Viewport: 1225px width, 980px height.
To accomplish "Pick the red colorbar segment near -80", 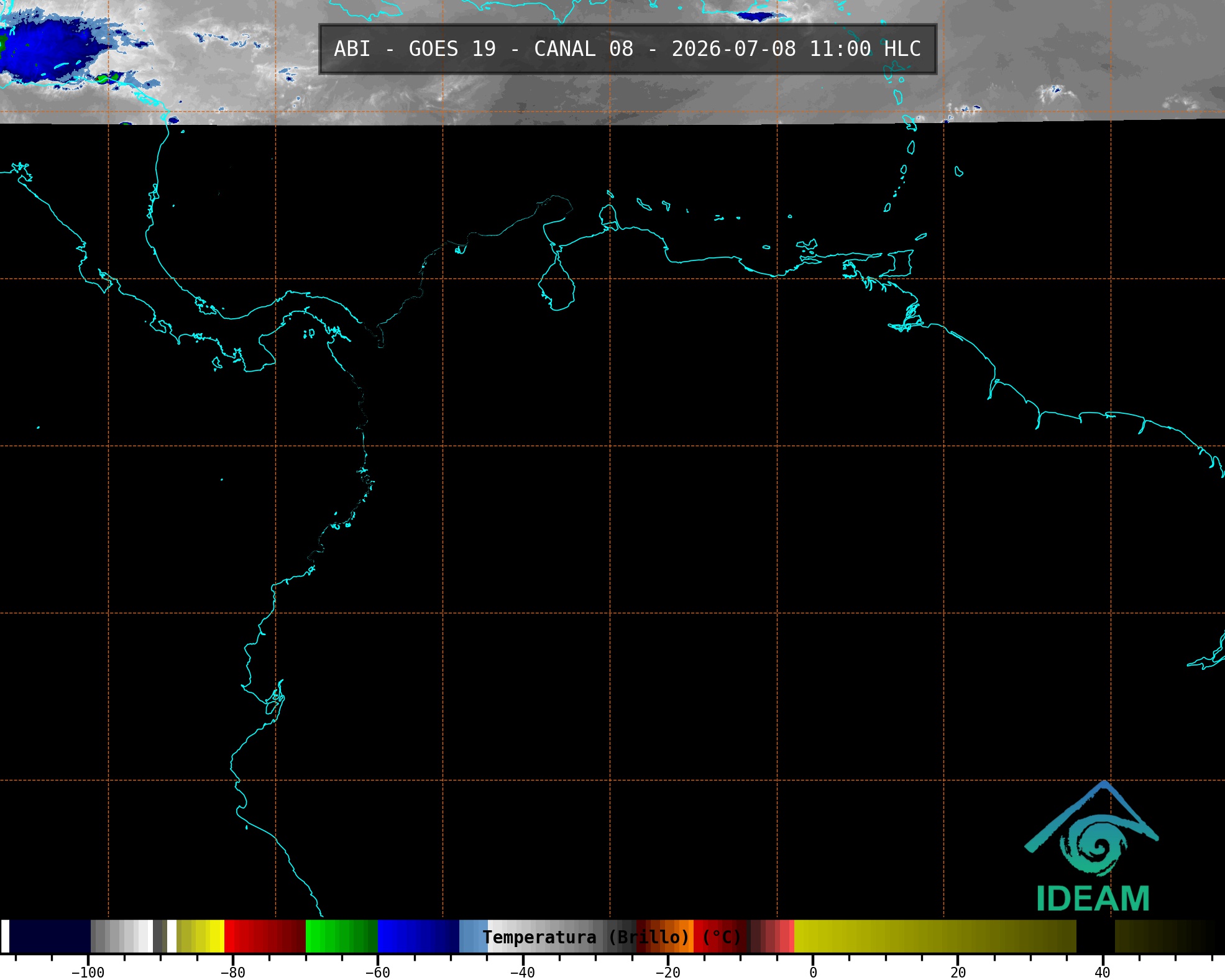I will pyautogui.click(x=265, y=936).
